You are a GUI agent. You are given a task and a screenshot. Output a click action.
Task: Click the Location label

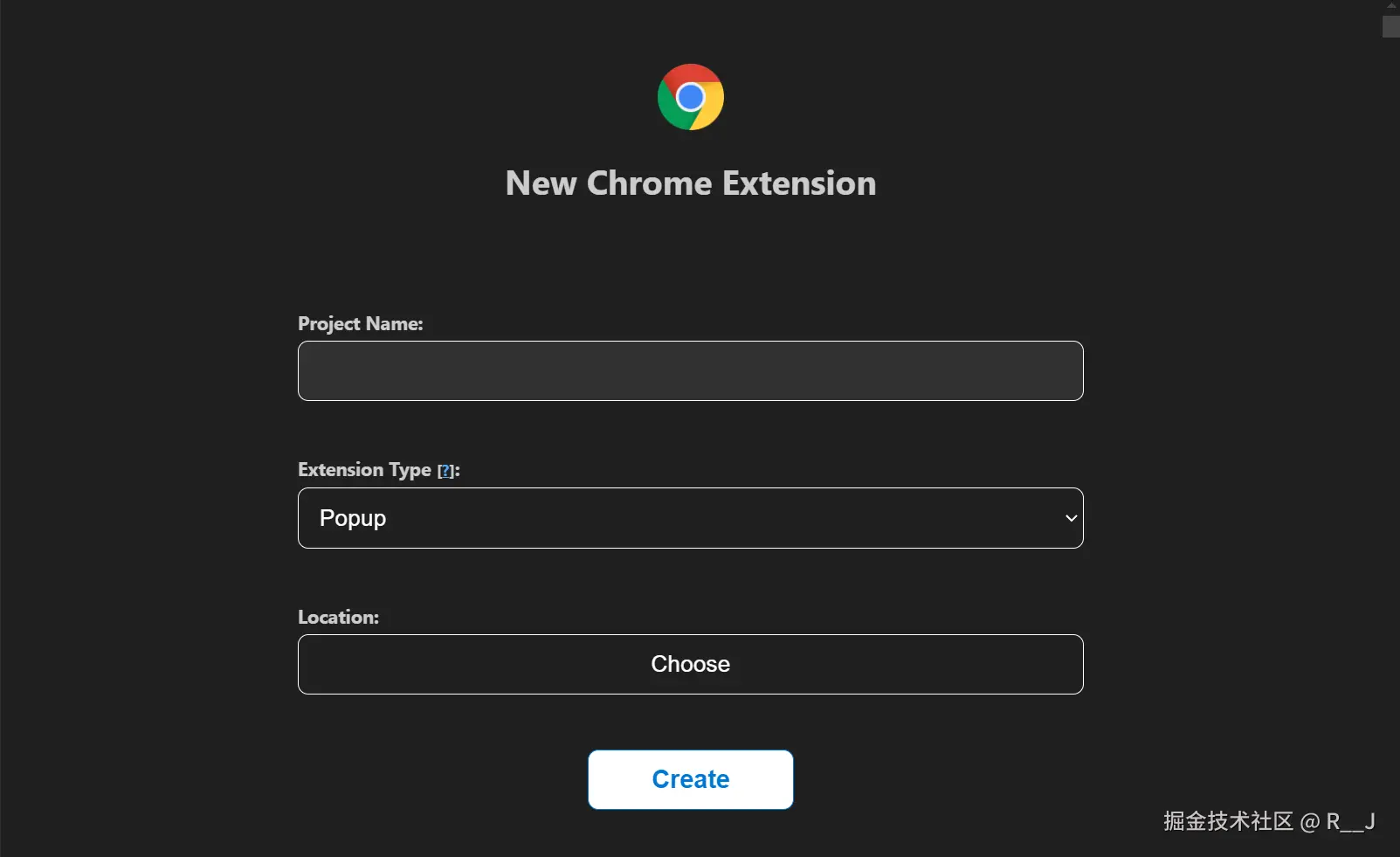click(338, 618)
